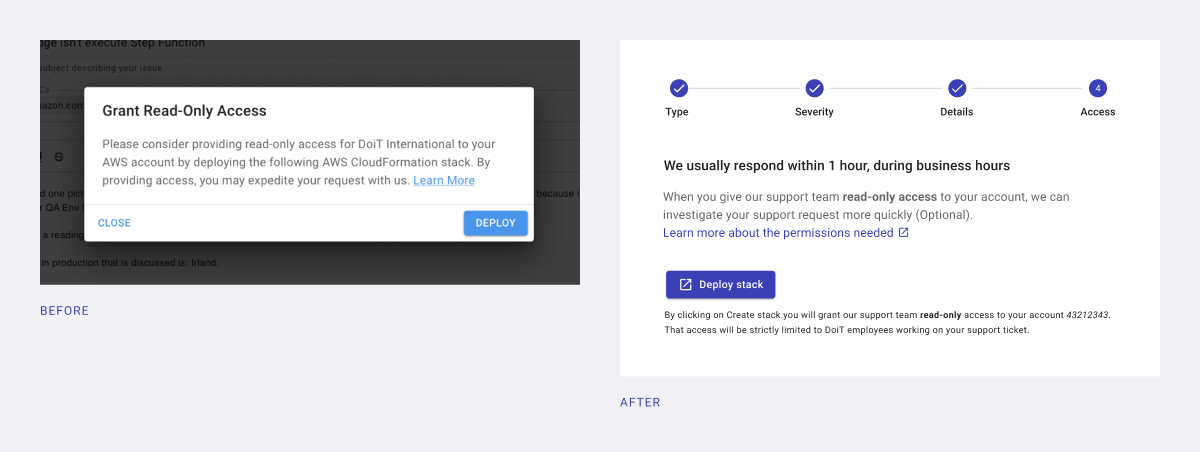1200x452 pixels.
Task: Click the Type step label
Action: click(x=677, y=112)
